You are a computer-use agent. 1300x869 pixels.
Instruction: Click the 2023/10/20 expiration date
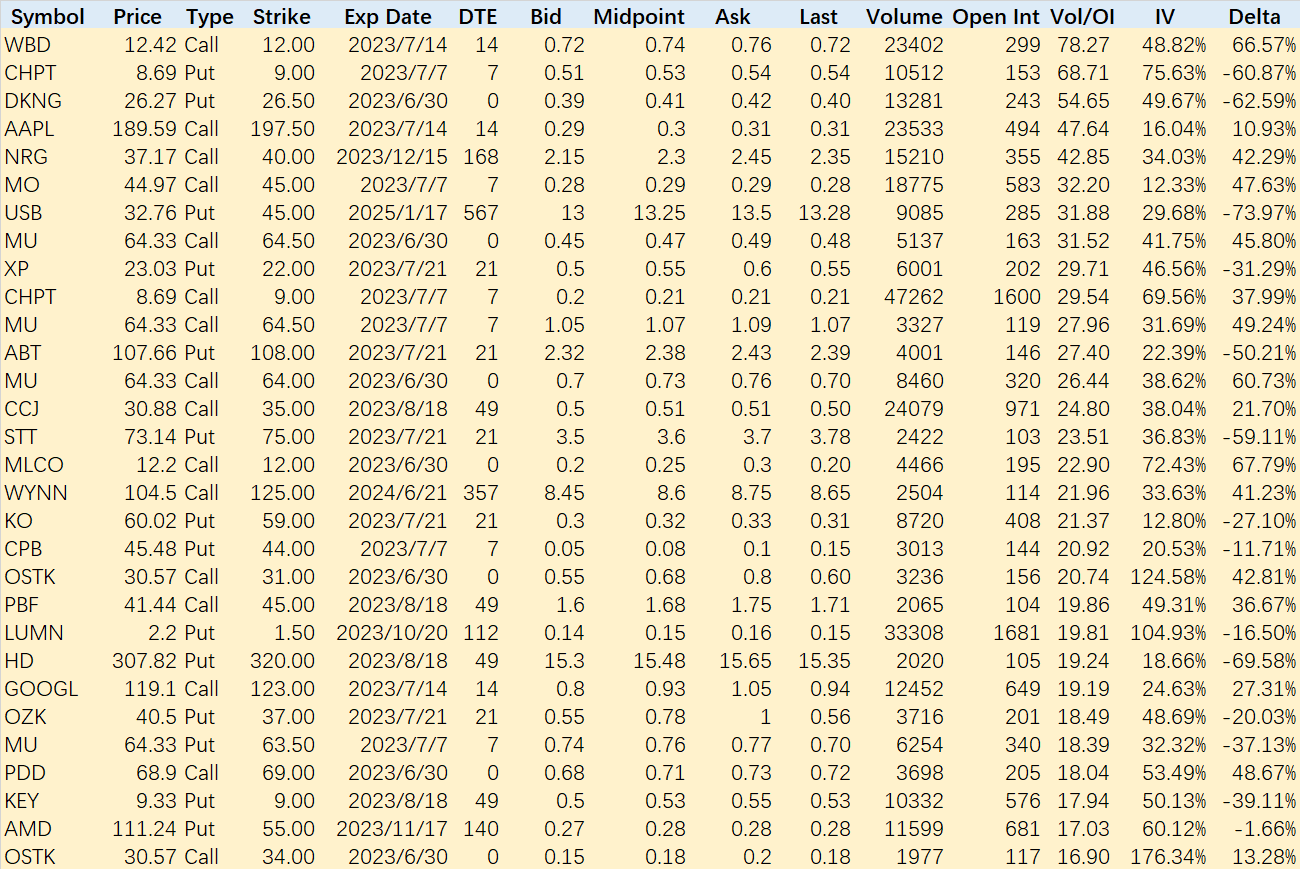(393, 633)
